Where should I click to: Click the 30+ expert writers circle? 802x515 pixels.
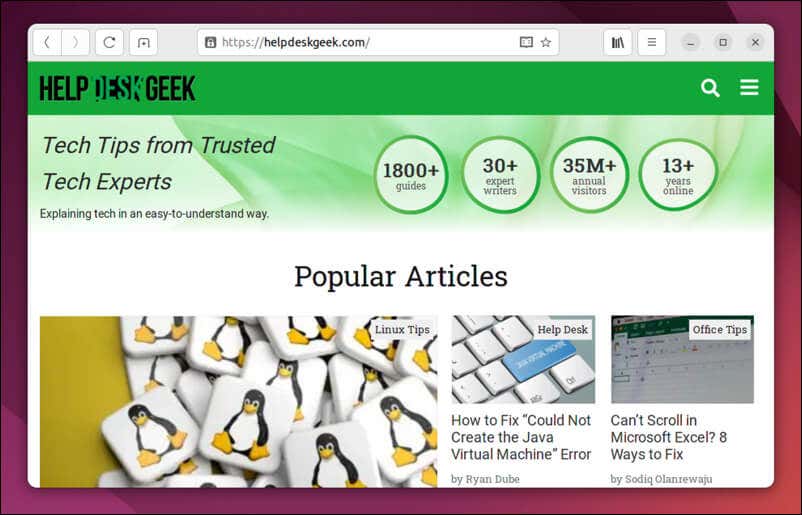(500, 174)
